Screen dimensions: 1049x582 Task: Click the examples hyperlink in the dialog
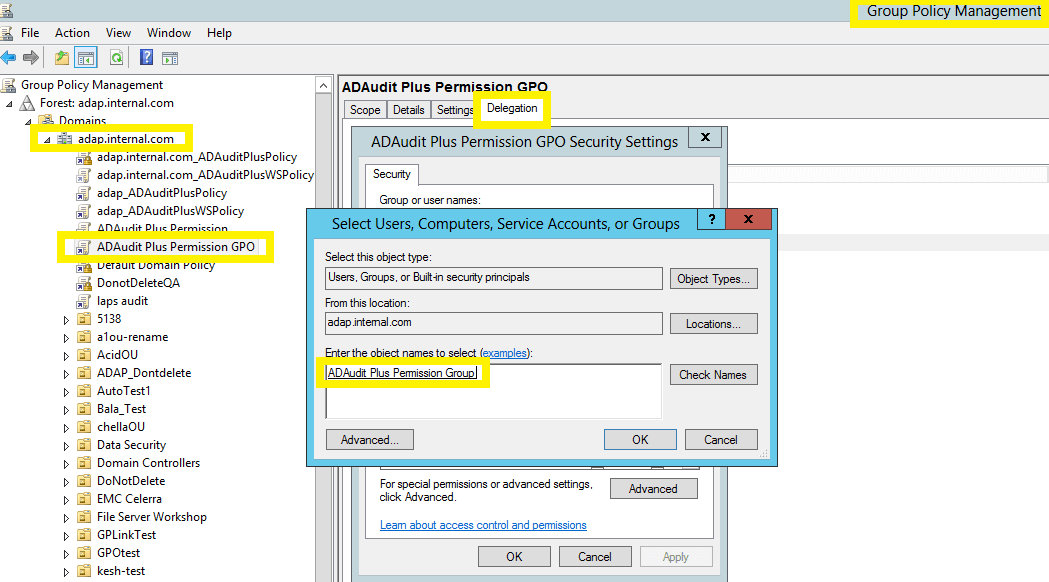(505, 352)
